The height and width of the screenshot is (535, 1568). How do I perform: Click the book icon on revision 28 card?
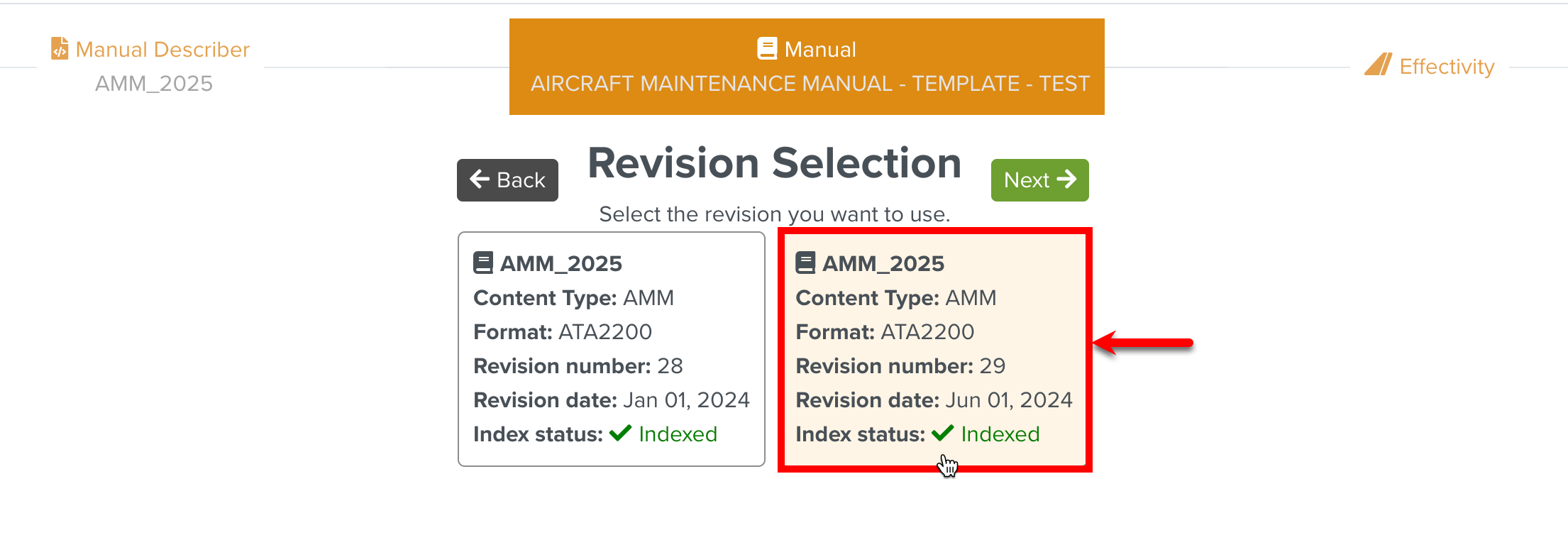pyautogui.click(x=483, y=263)
